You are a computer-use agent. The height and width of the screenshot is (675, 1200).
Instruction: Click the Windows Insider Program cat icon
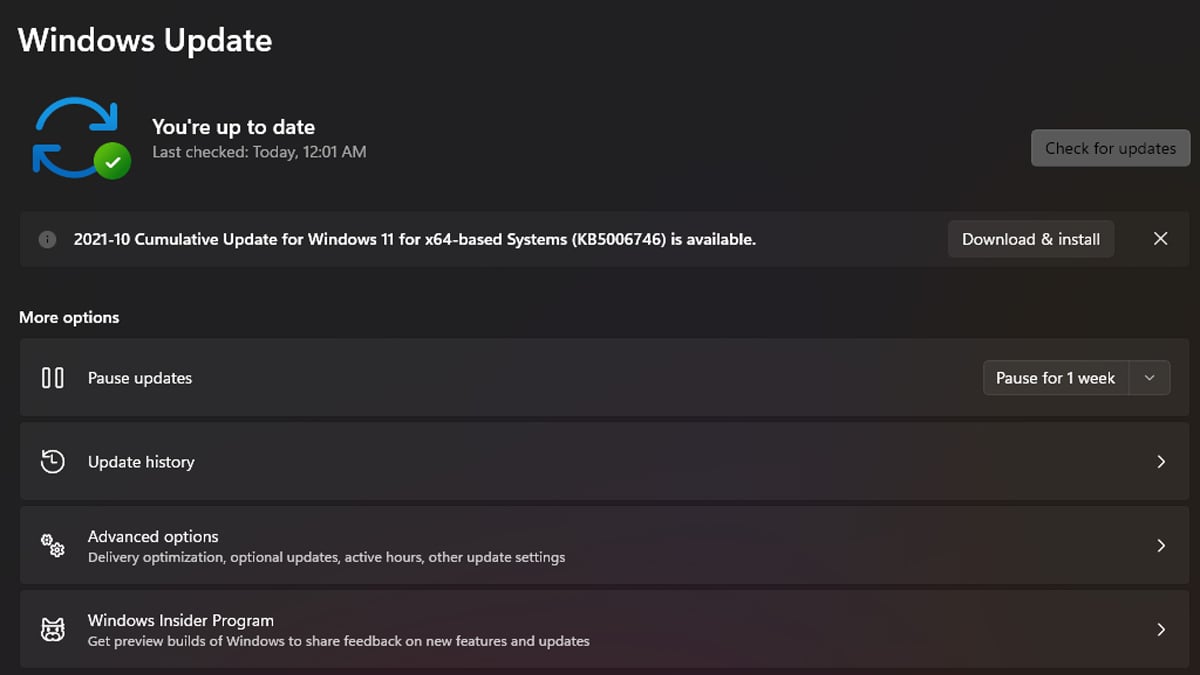[53, 630]
